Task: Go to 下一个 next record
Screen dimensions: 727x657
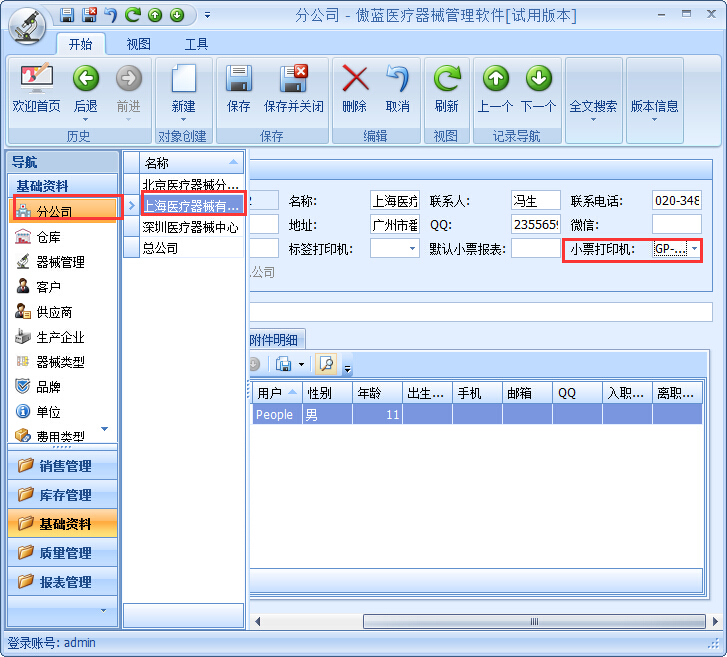Action: 538,80
